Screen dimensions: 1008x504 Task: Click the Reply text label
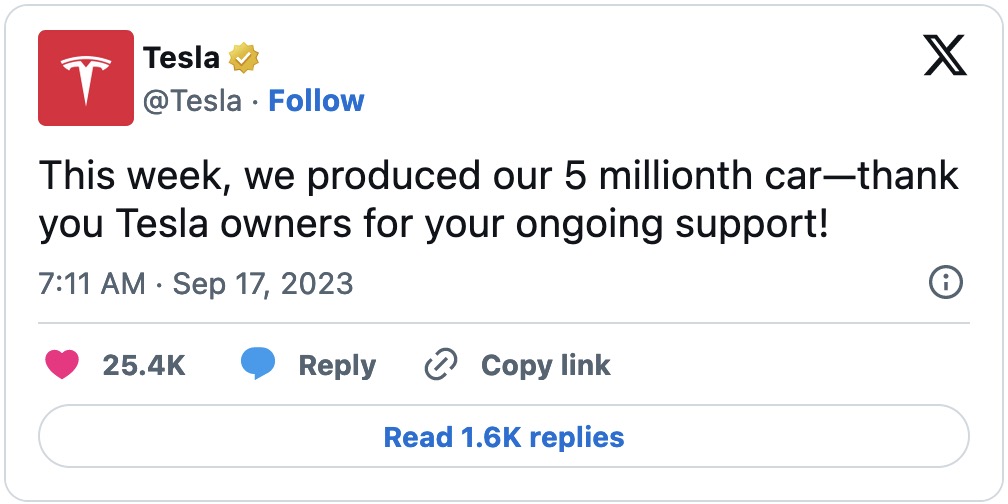[337, 365]
